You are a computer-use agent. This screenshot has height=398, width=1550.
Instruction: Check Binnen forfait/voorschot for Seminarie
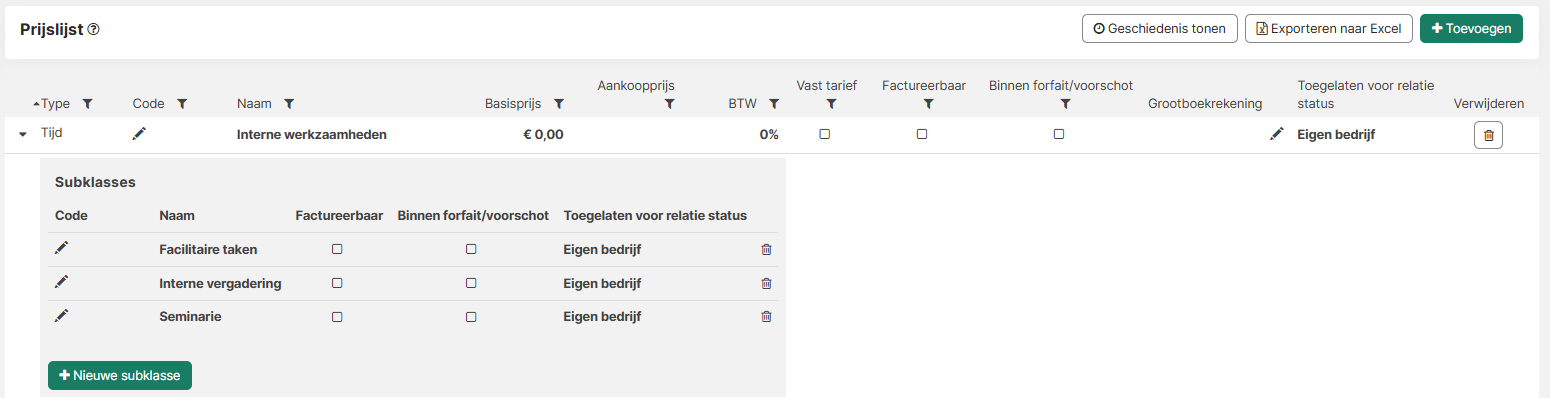click(x=471, y=316)
